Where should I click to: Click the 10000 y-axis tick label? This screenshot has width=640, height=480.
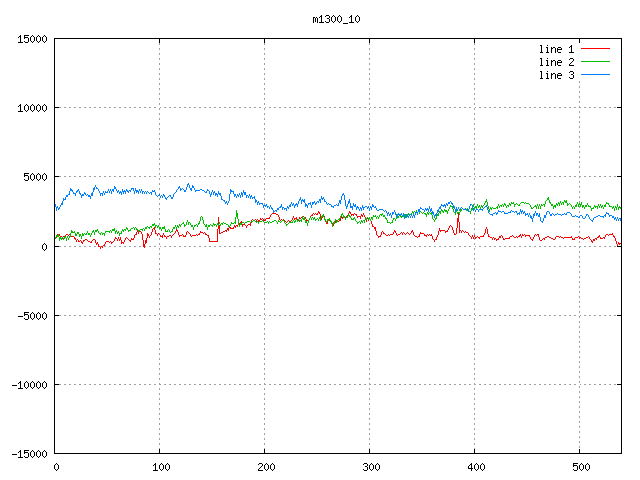coord(31,108)
